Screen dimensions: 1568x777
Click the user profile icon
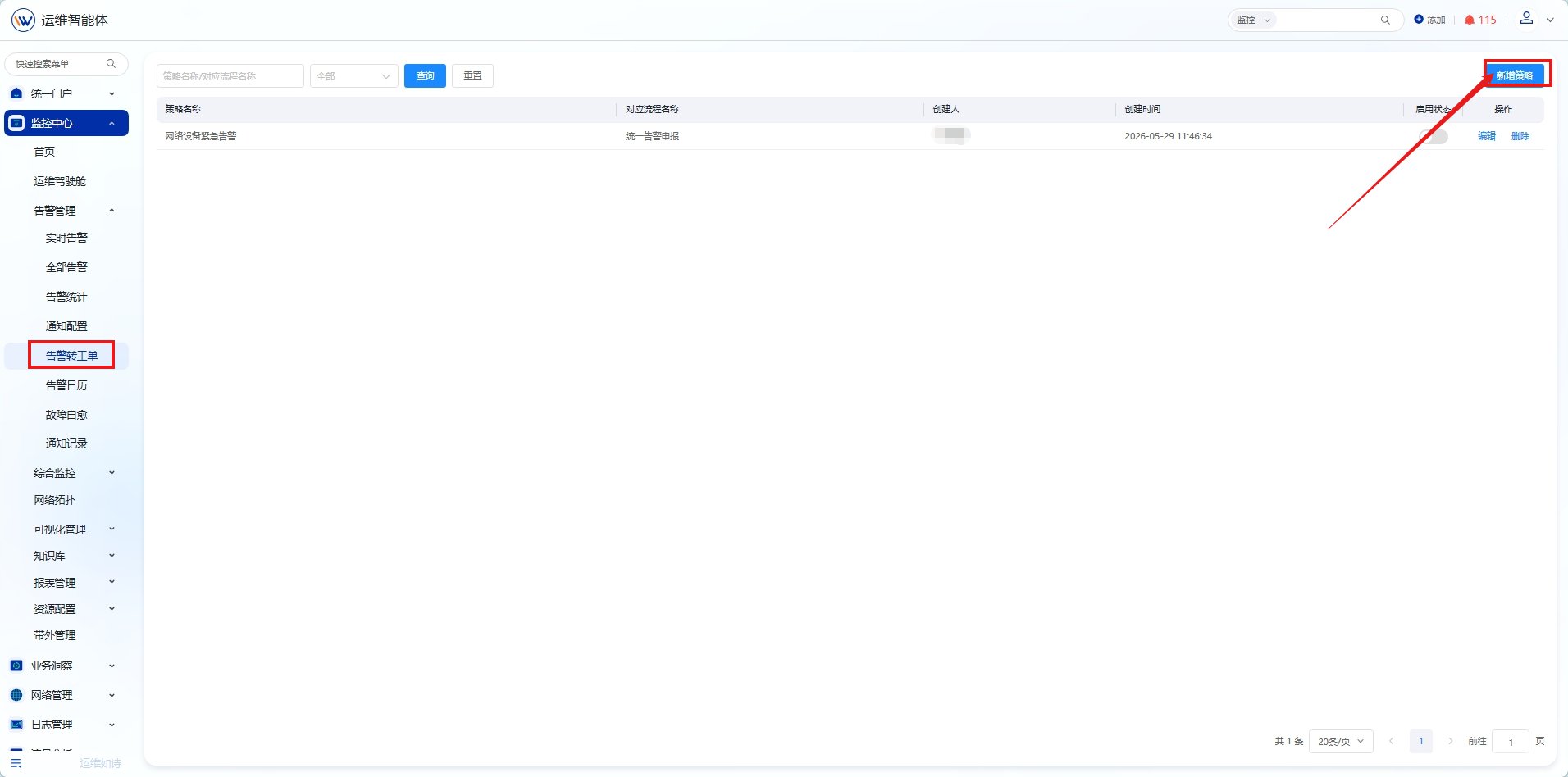1526,18
